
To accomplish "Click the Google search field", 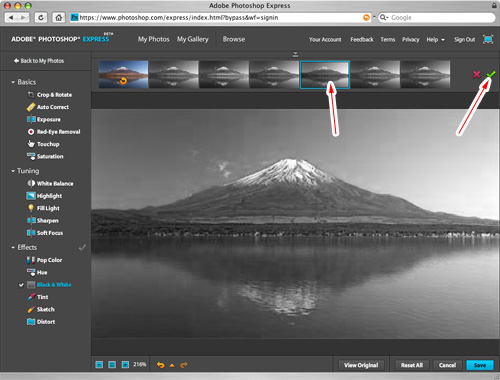I will pyautogui.click(x=437, y=17).
